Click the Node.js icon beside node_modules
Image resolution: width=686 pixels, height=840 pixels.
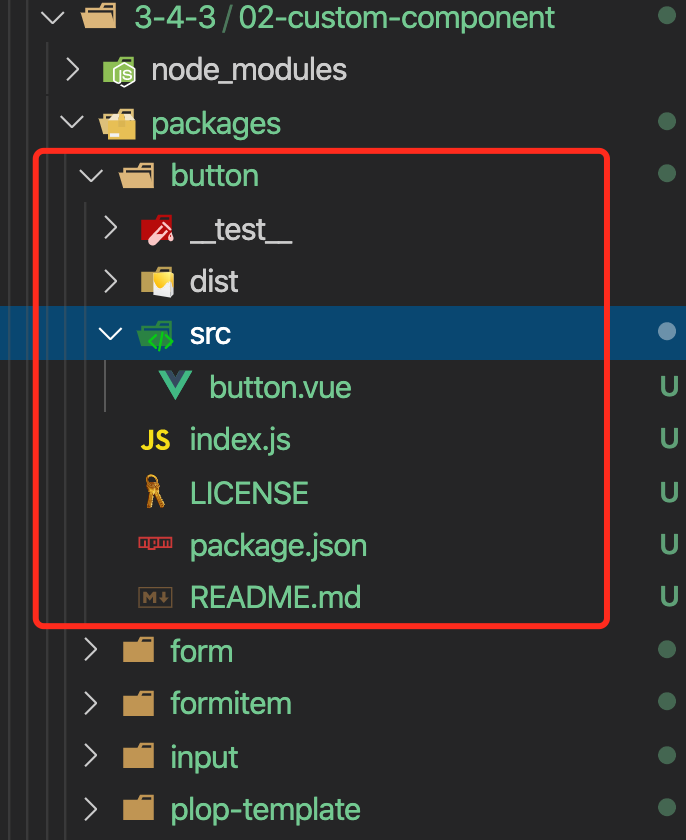119,71
